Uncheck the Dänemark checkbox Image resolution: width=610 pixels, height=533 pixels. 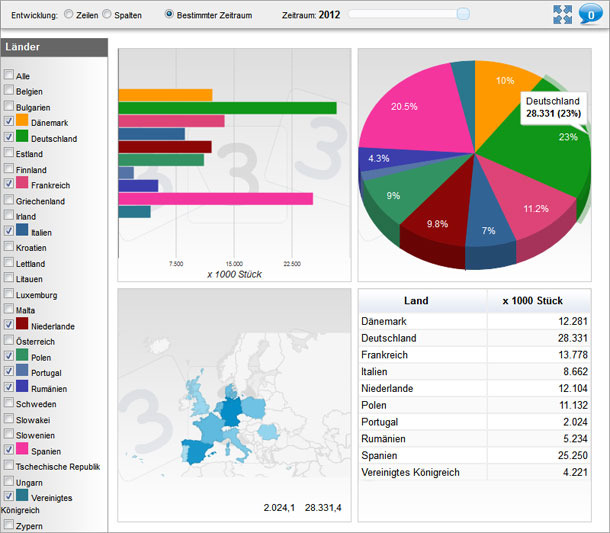point(9,121)
